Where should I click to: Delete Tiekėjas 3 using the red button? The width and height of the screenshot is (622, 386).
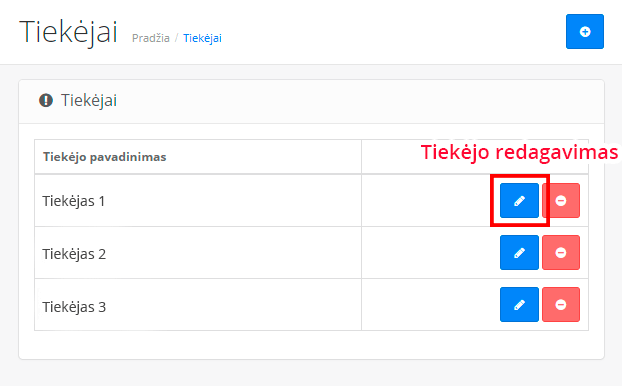561,305
